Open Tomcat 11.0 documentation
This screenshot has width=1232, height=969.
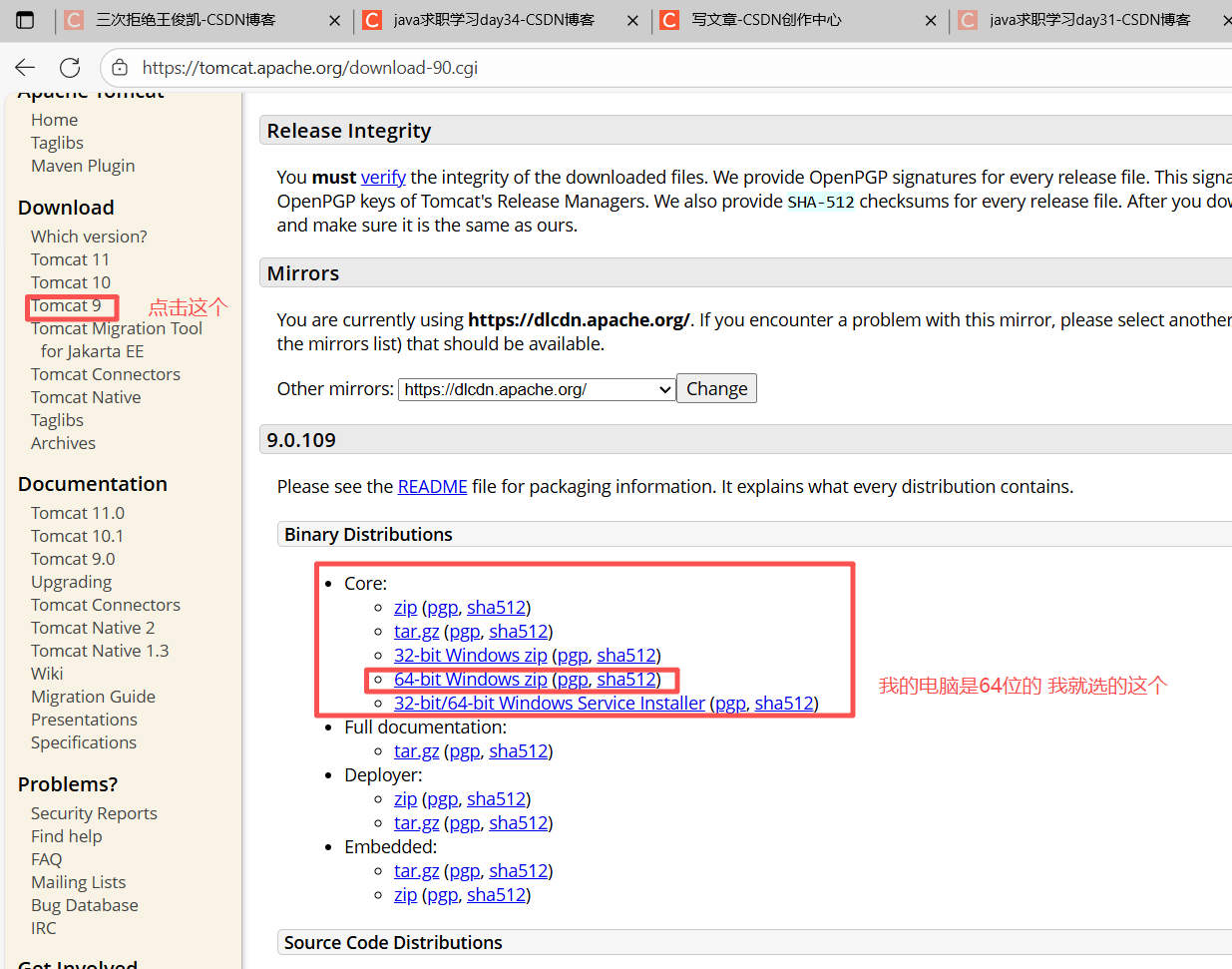(x=78, y=513)
